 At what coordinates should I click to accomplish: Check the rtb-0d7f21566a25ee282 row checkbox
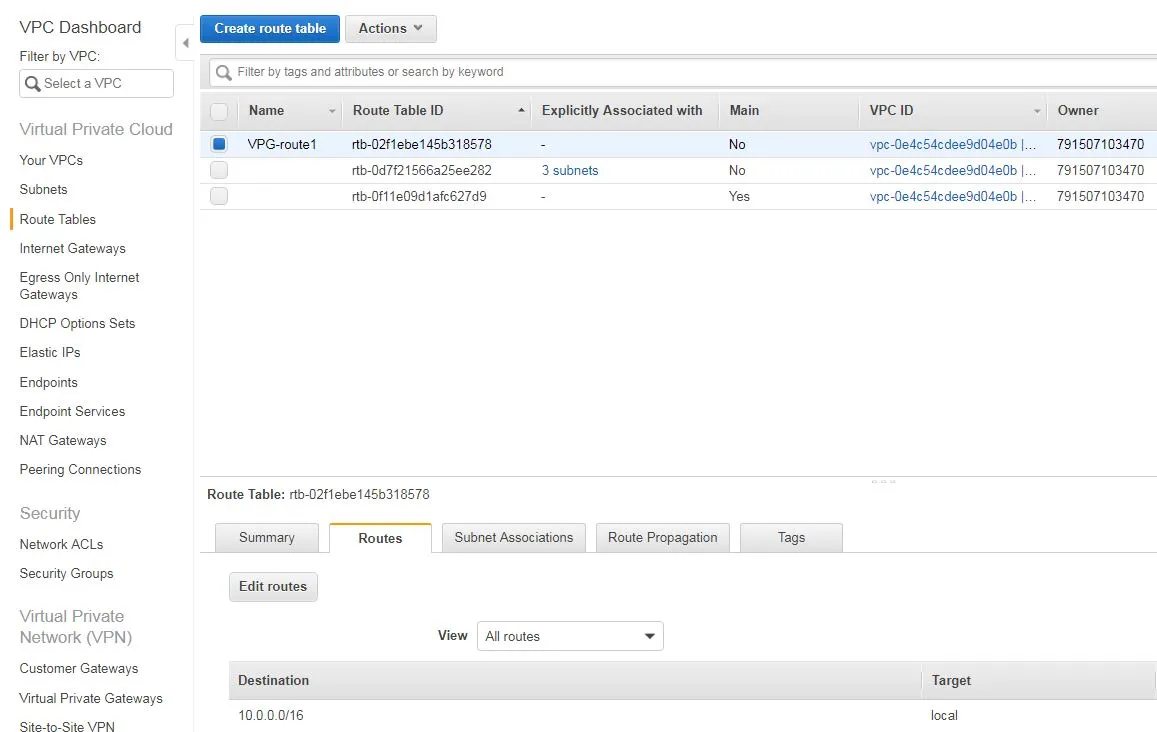pyautogui.click(x=219, y=170)
